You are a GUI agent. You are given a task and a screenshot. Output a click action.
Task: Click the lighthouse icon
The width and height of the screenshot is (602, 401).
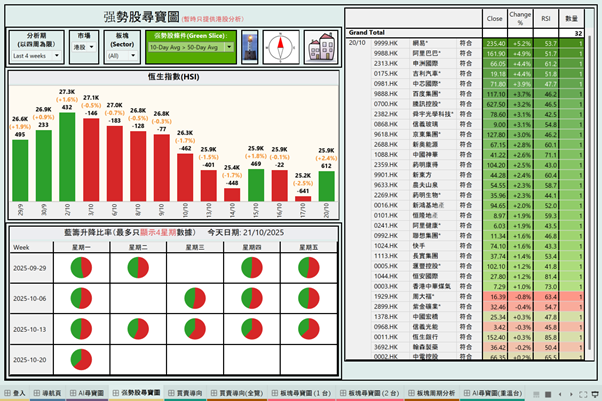click(x=251, y=46)
